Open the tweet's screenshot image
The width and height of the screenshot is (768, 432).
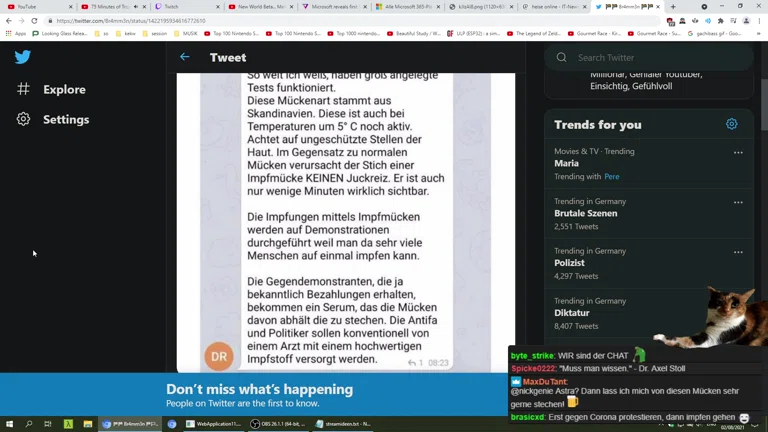345,220
